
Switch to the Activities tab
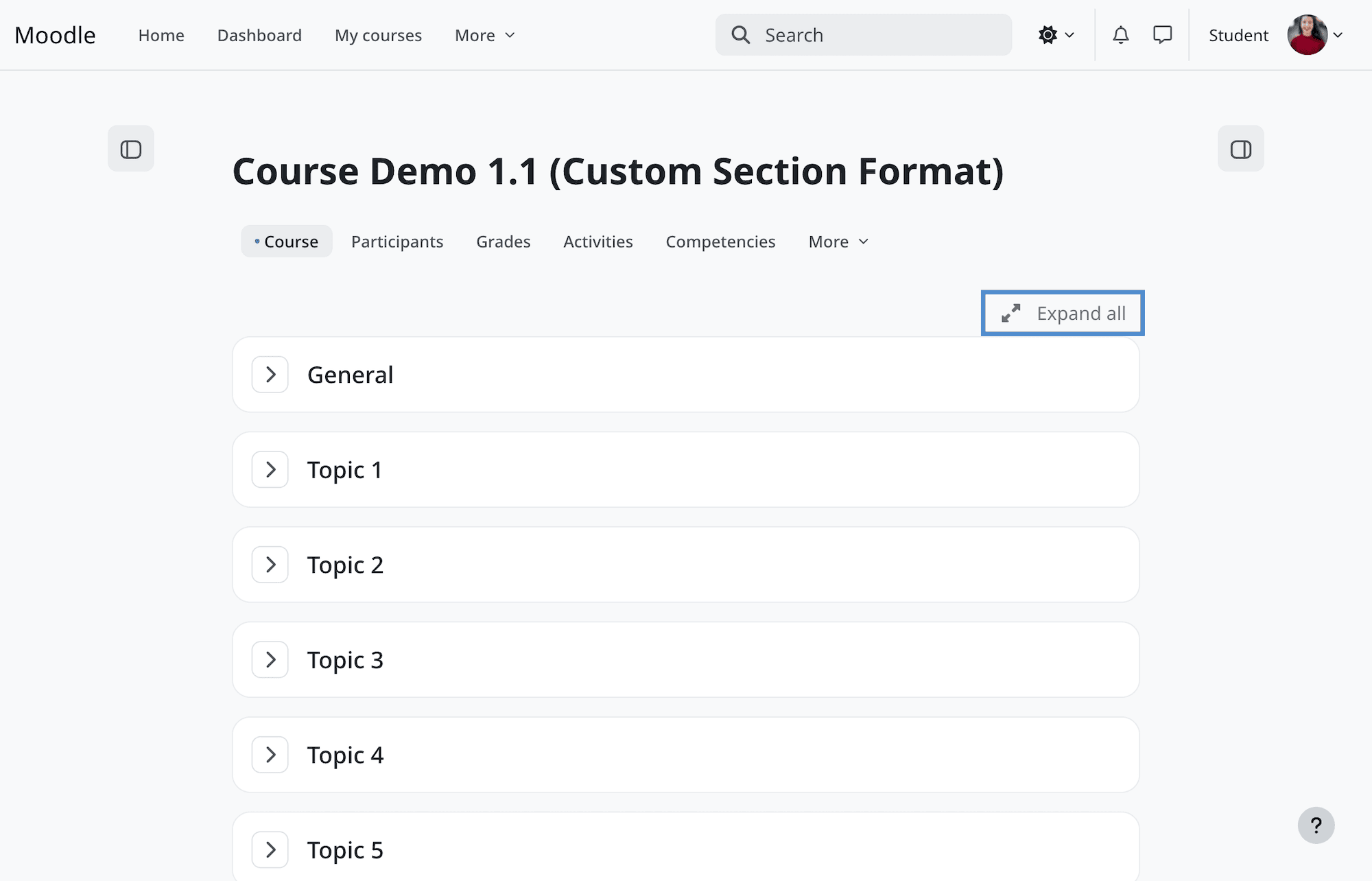pyautogui.click(x=598, y=242)
